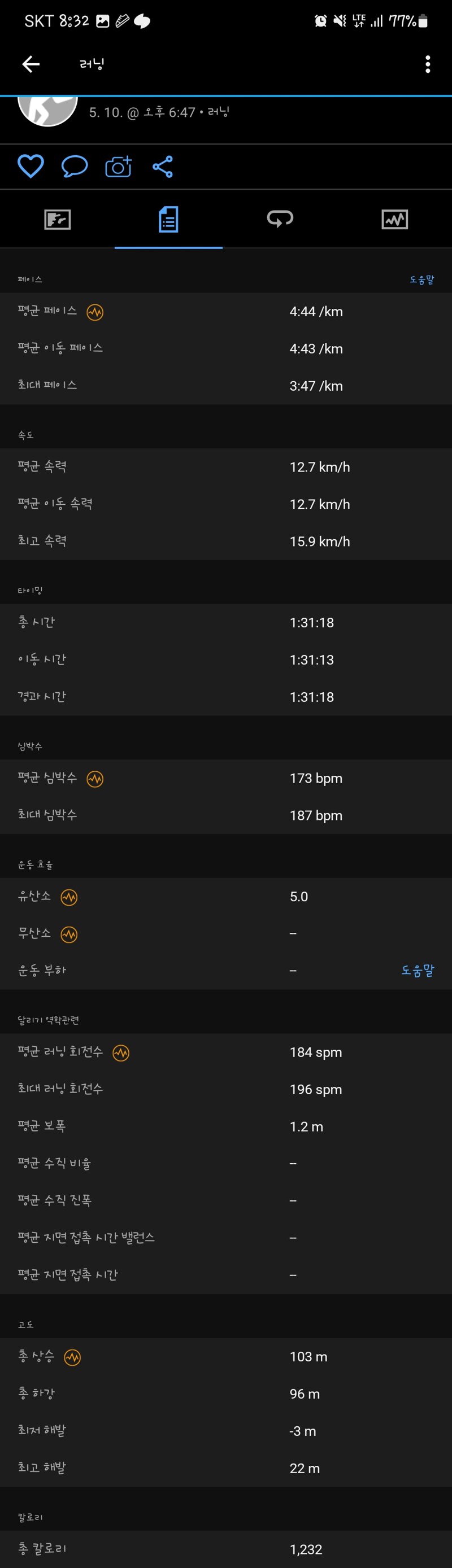
Task: Tap the chart icon beside 무산소
Action: (x=69, y=934)
